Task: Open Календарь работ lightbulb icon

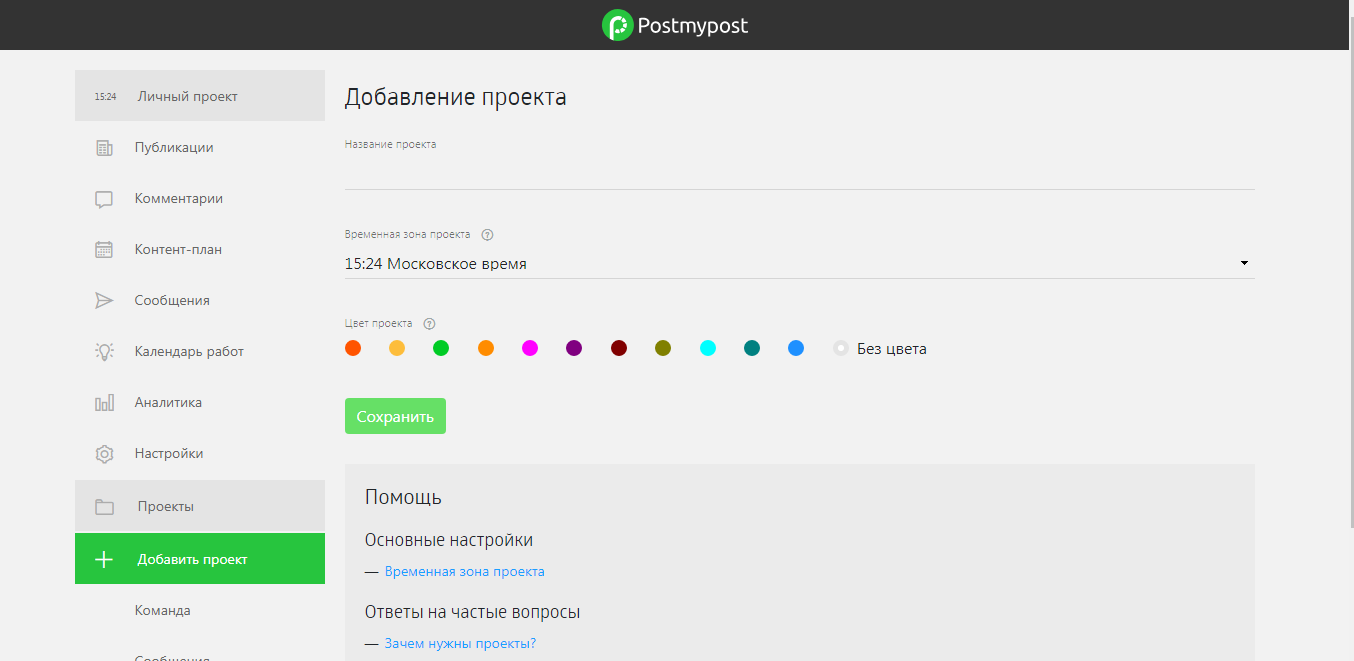Action: click(x=104, y=351)
